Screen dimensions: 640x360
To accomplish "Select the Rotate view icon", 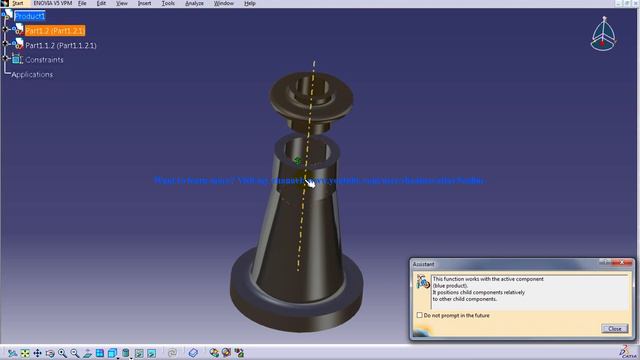I will tap(50, 353).
